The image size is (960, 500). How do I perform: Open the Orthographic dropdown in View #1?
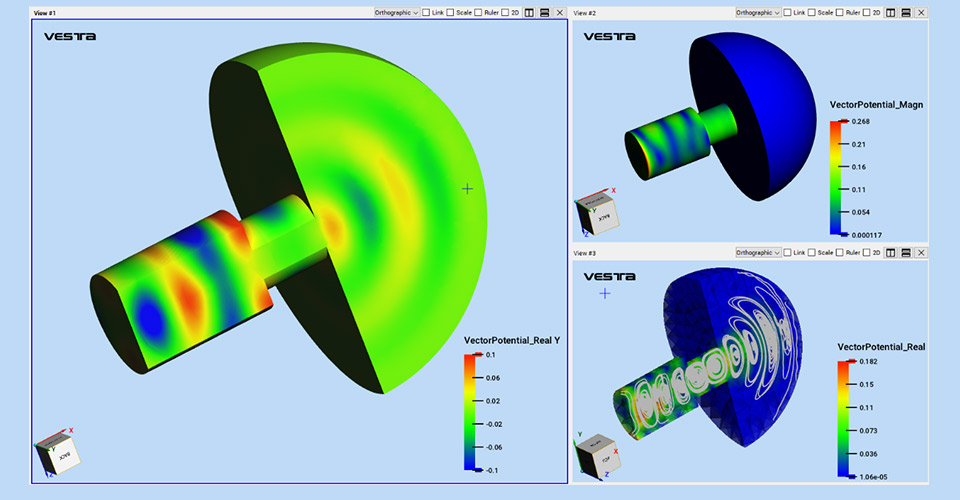[395, 13]
